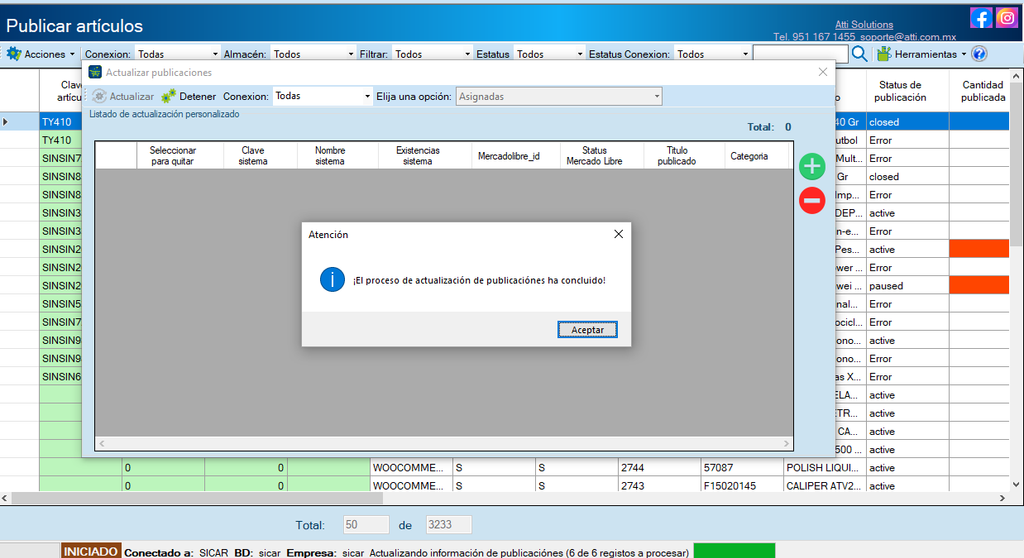Expand the Almacén Todos dropdown
Viewport: 1024px width, 558px height.
[351, 54]
